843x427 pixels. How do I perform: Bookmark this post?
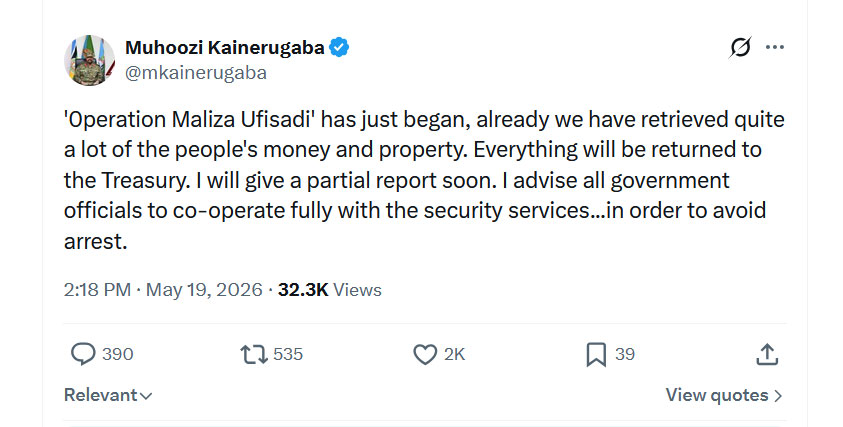click(x=596, y=355)
